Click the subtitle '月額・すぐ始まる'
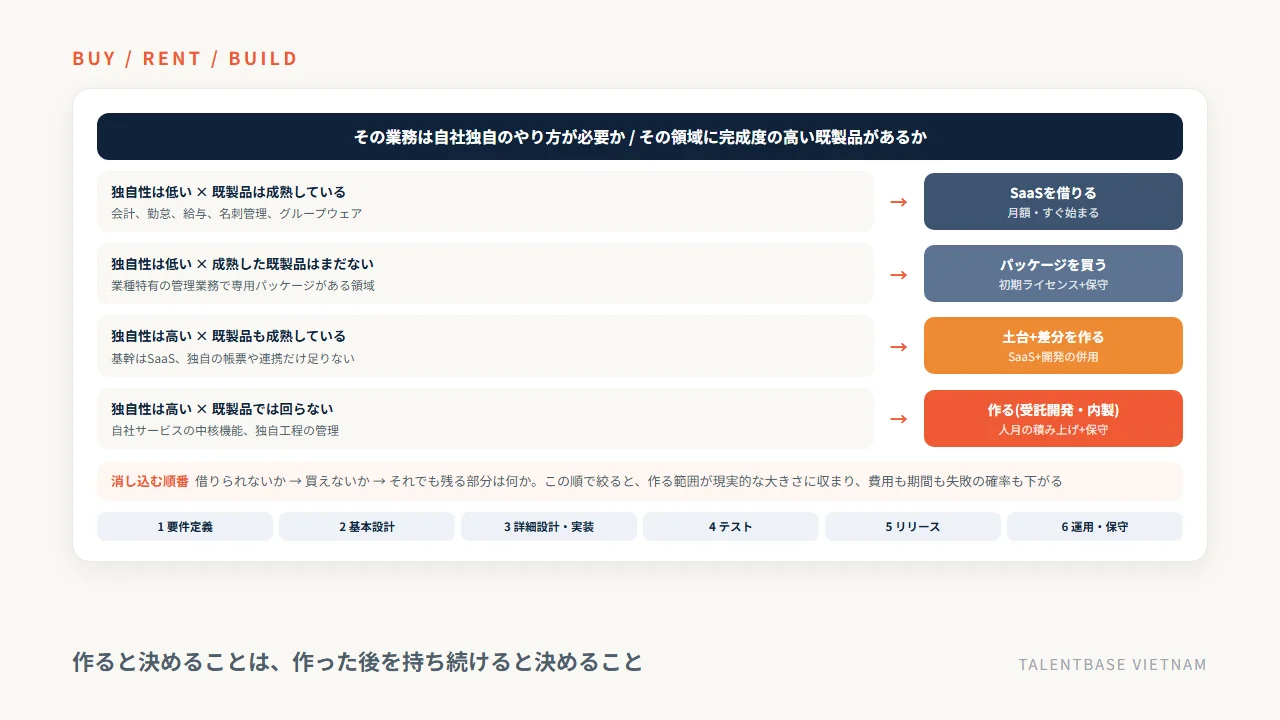This screenshot has width=1280, height=720. [1053, 213]
